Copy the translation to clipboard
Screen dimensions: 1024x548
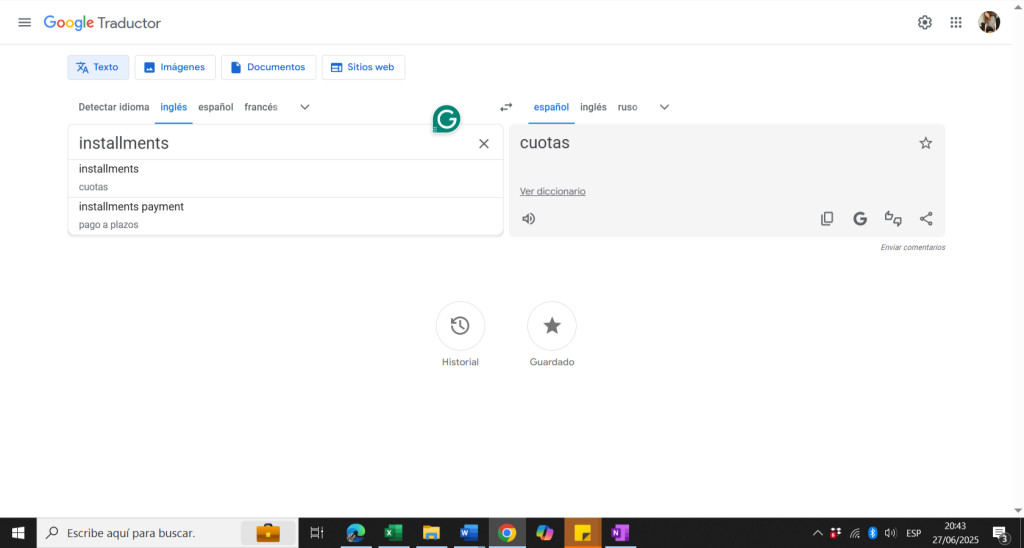[x=827, y=219]
